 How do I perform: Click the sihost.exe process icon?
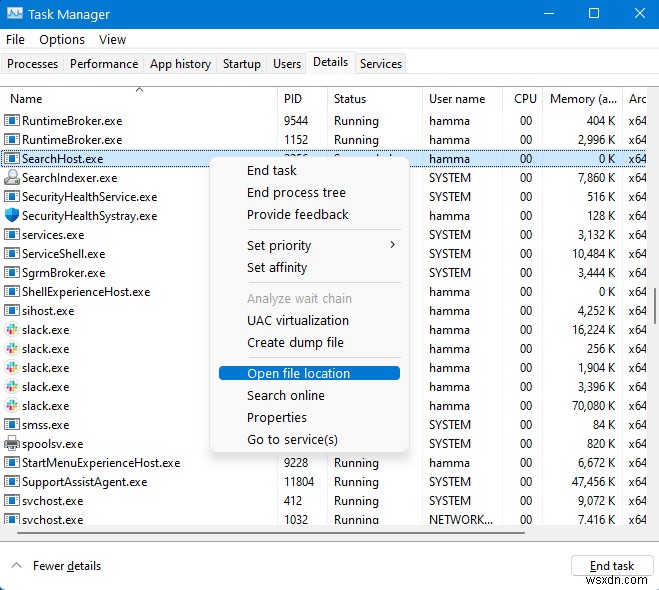pyautogui.click(x=12, y=311)
